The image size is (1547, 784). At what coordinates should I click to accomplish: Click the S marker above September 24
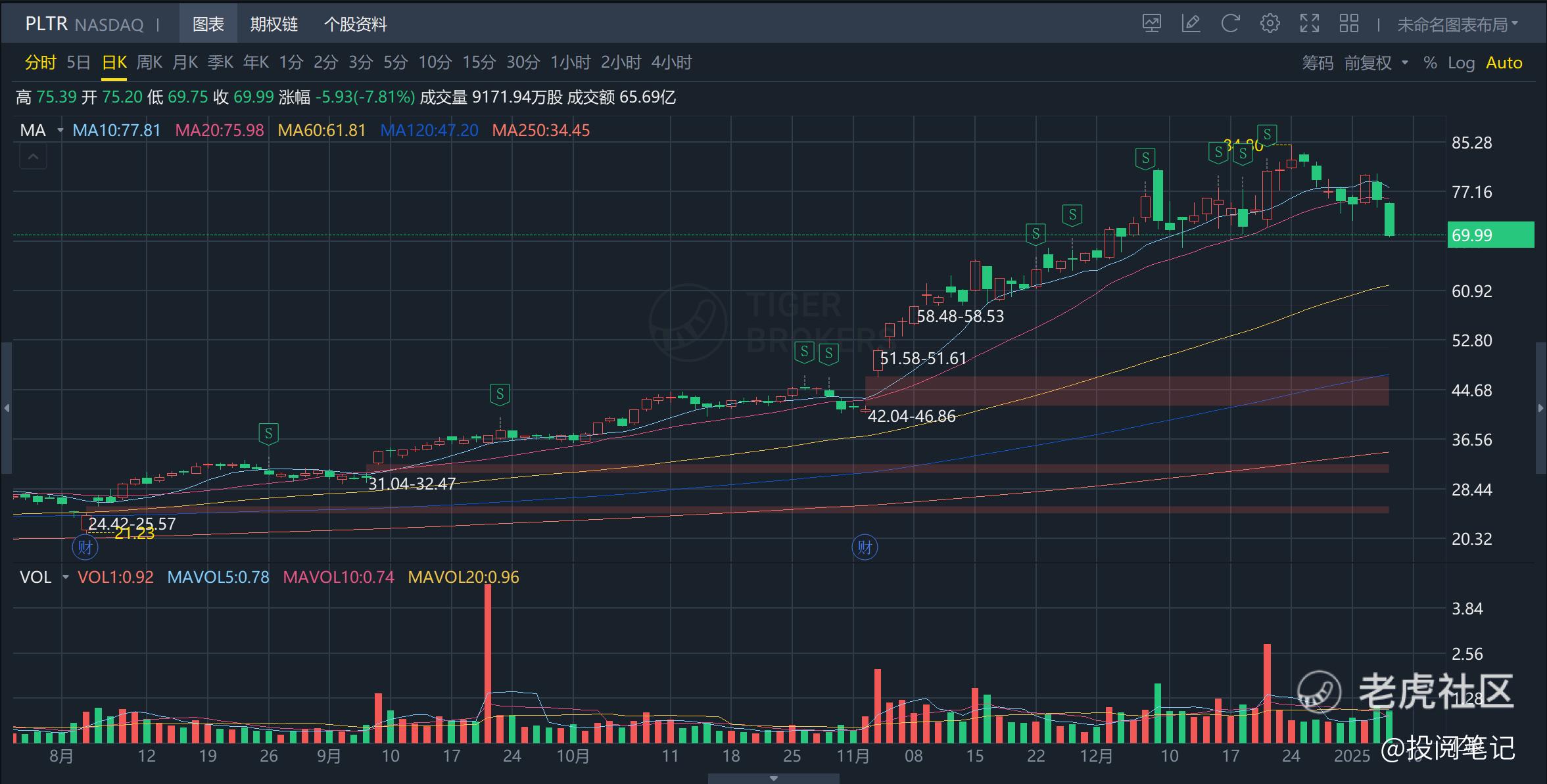pos(500,394)
